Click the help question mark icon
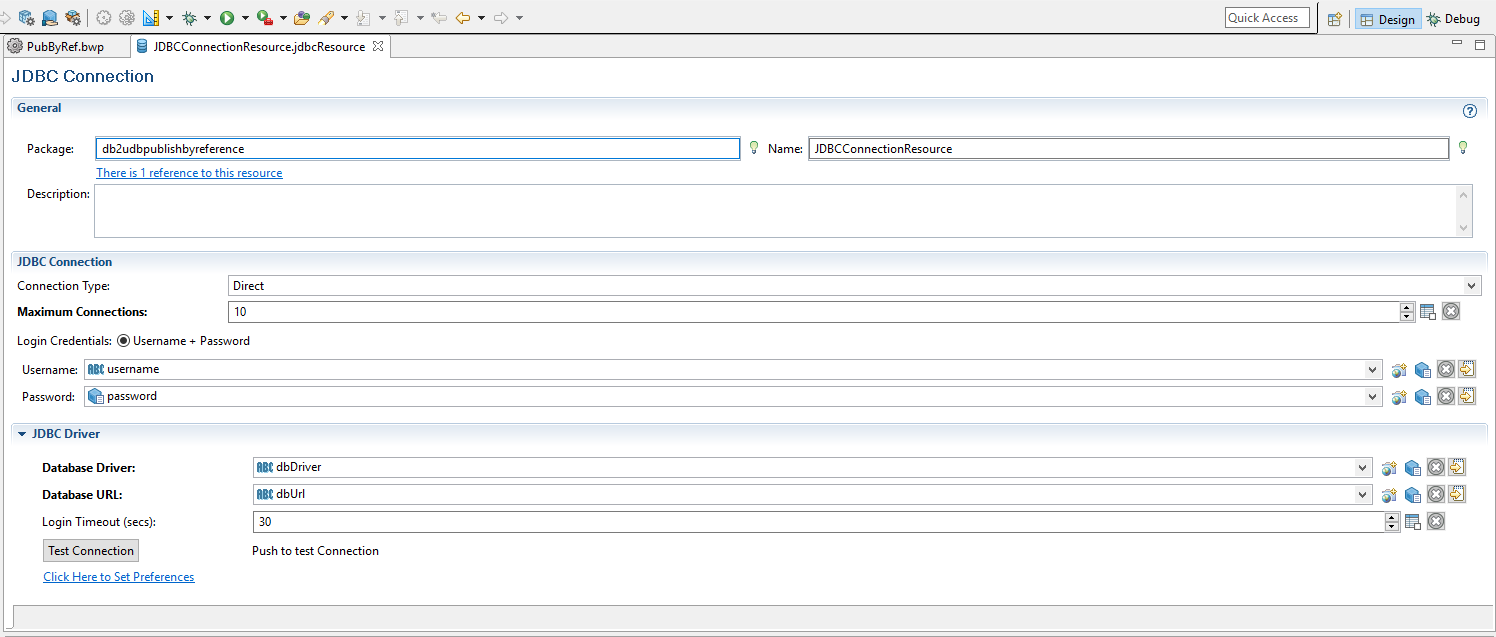Viewport: 1496px width, 637px height. pos(1469,111)
